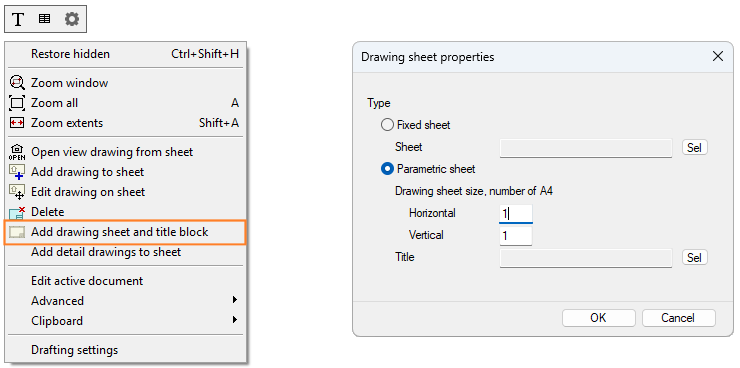Expand the Clipboard submenu arrow
740x368 pixels.
[x=235, y=320]
